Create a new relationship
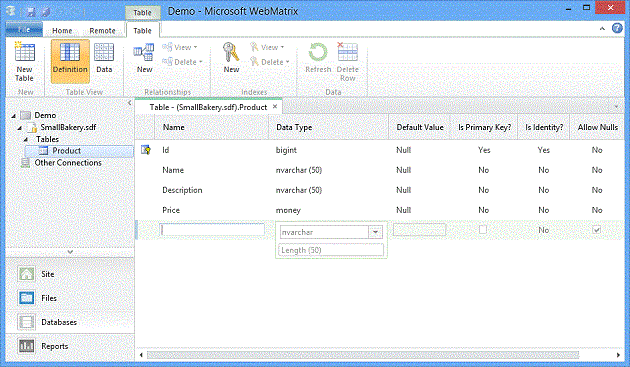Image resolution: width=630 pixels, height=367 pixels. (144, 52)
